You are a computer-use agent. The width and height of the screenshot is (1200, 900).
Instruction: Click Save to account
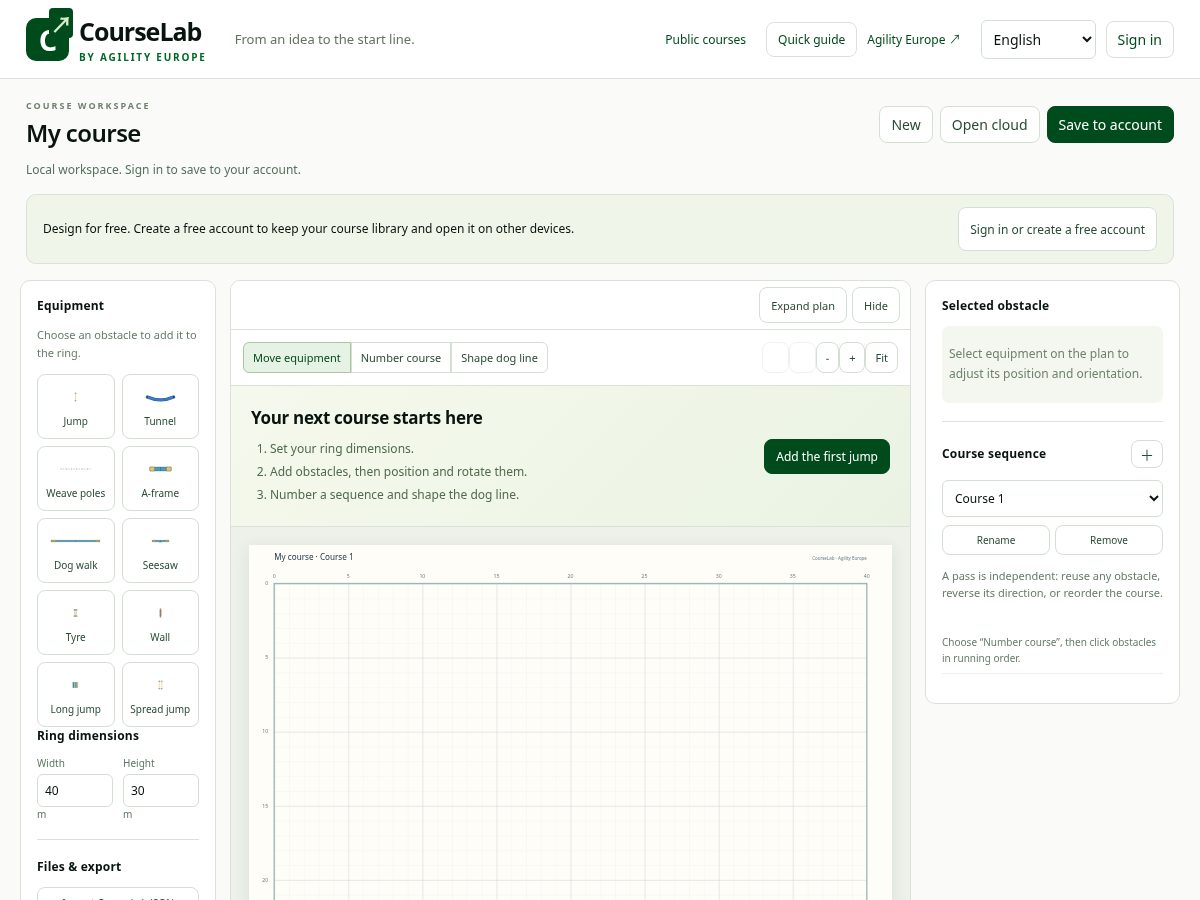1110,125
